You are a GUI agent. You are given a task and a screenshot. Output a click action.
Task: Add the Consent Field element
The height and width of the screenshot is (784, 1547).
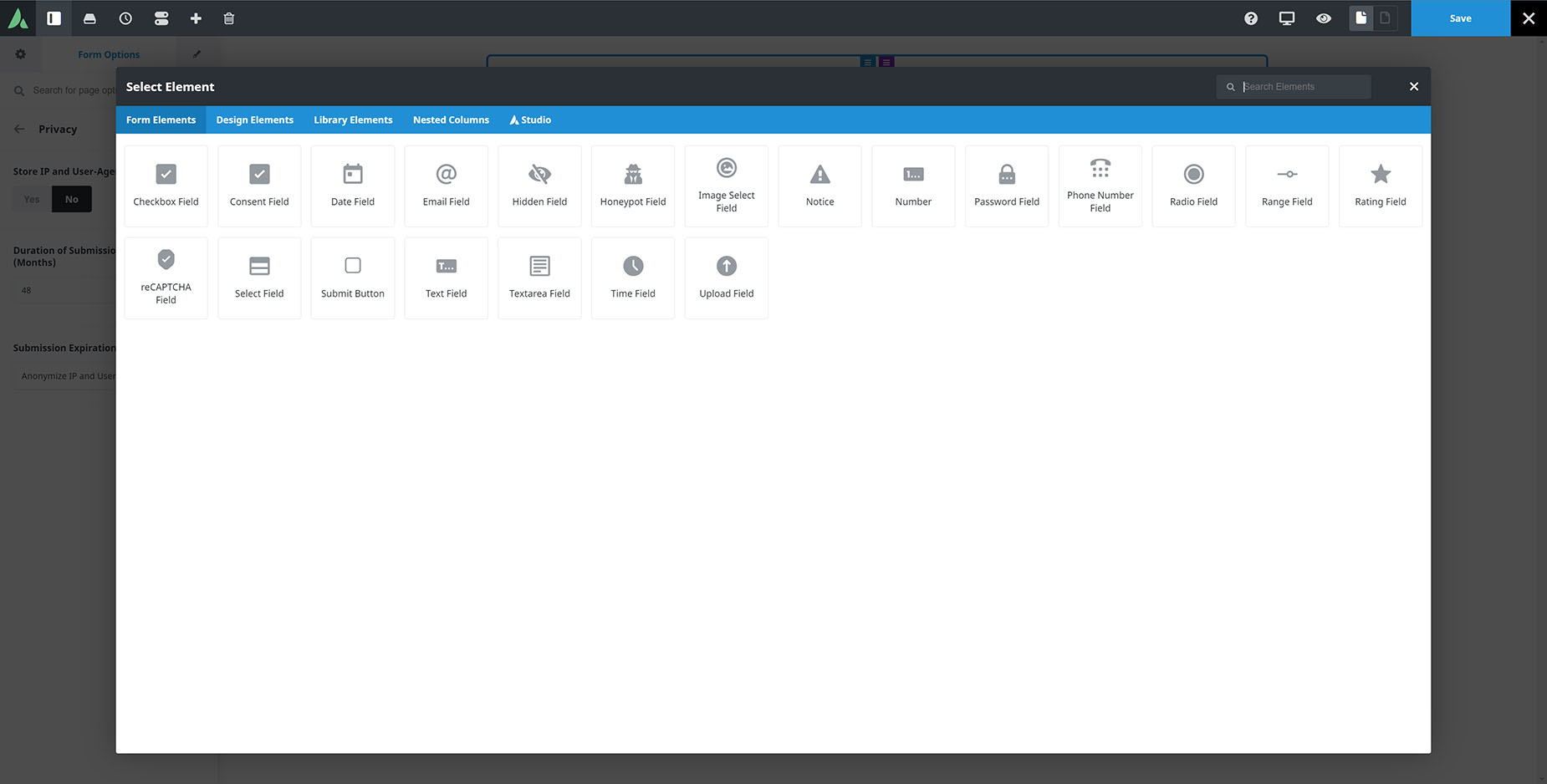click(259, 186)
